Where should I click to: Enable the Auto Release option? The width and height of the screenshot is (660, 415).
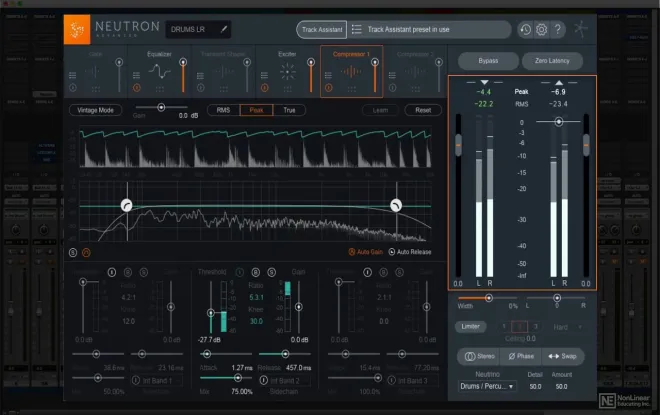(410, 252)
